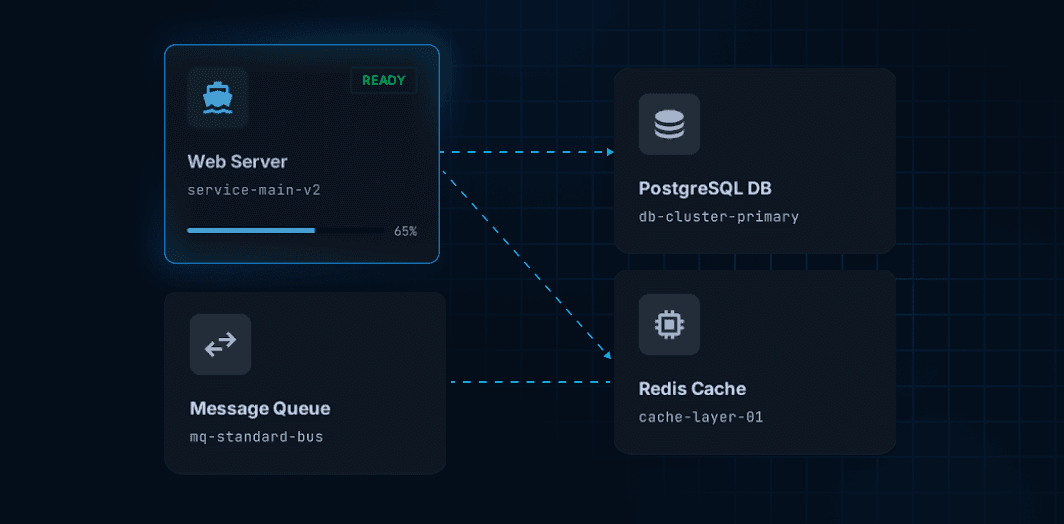This screenshot has height=524, width=1064.
Task: Click the mq-standard-bus identifier
Action: click(256, 437)
